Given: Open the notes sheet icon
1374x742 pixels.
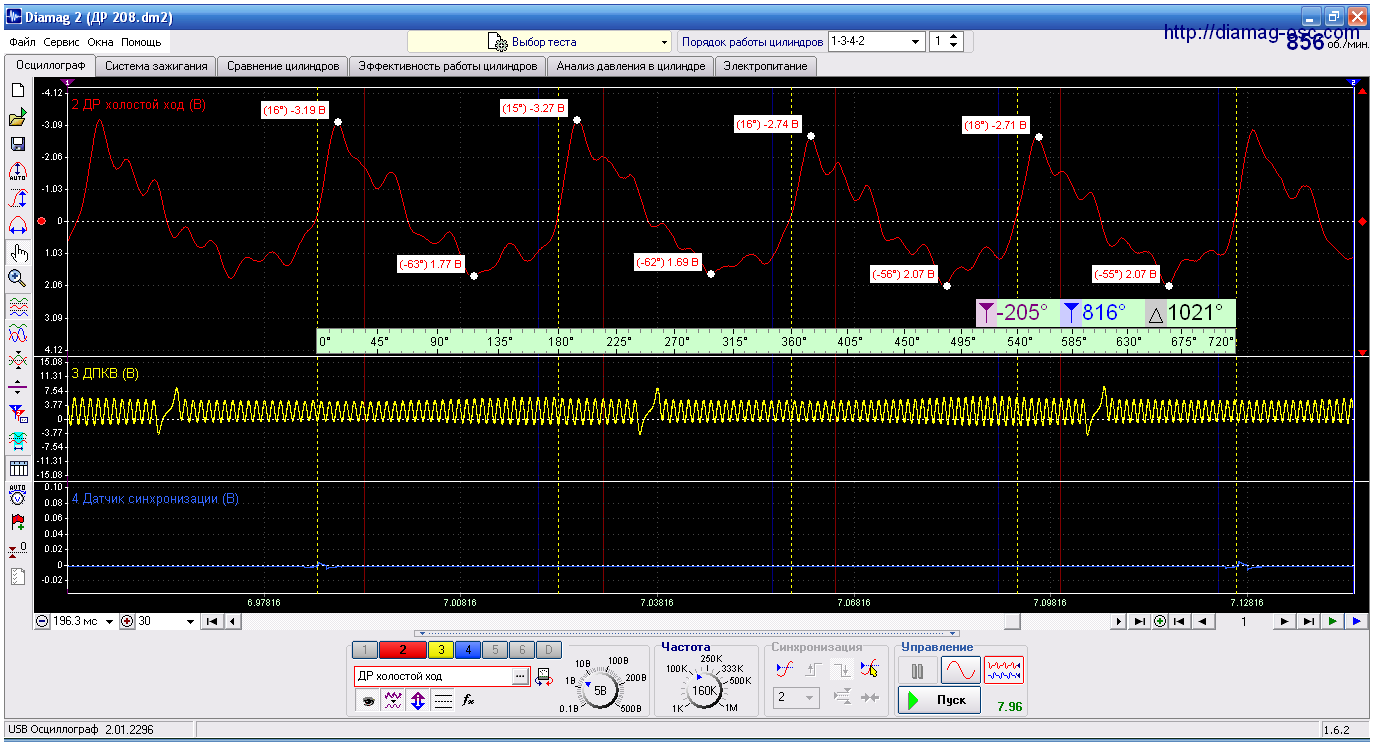Looking at the screenshot, I should pyautogui.click(x=17, y=577).
